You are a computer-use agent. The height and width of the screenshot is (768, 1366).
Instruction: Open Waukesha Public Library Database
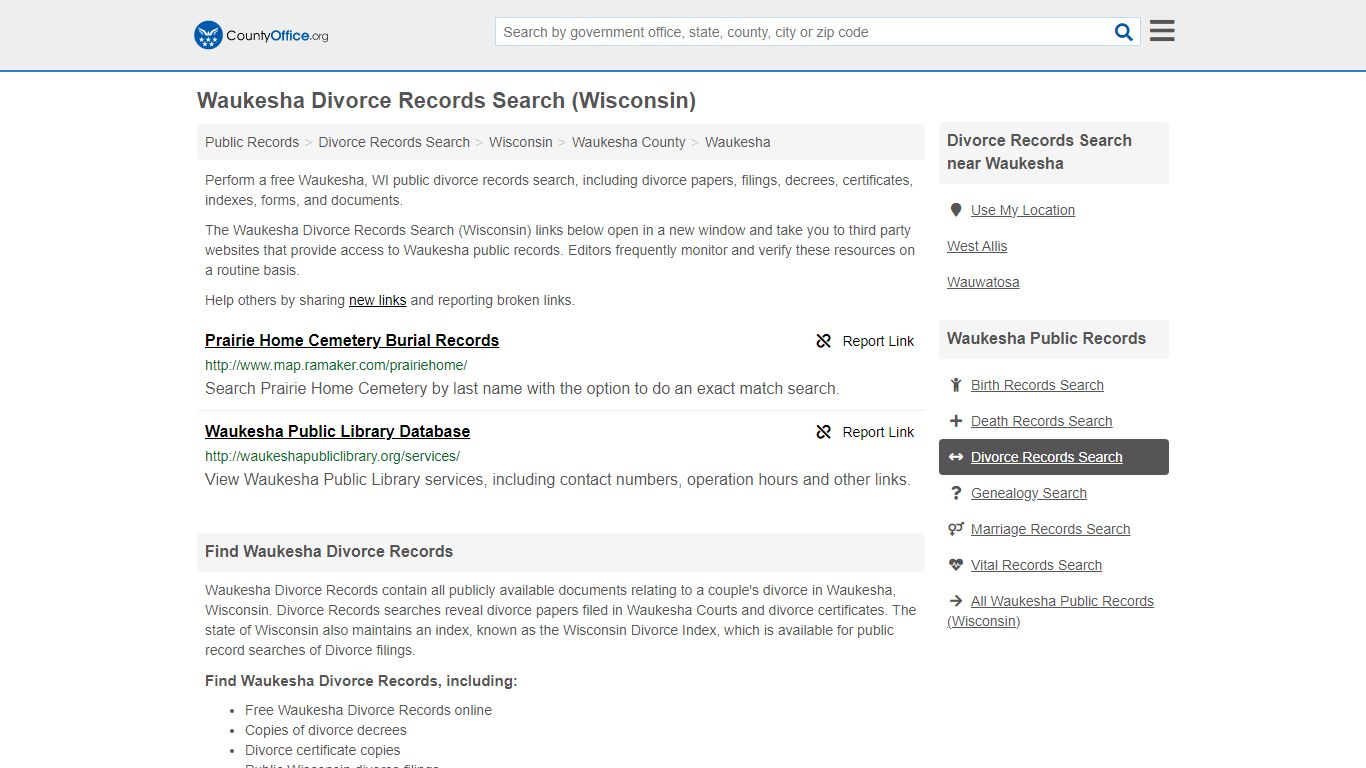(x=337, y=431)
